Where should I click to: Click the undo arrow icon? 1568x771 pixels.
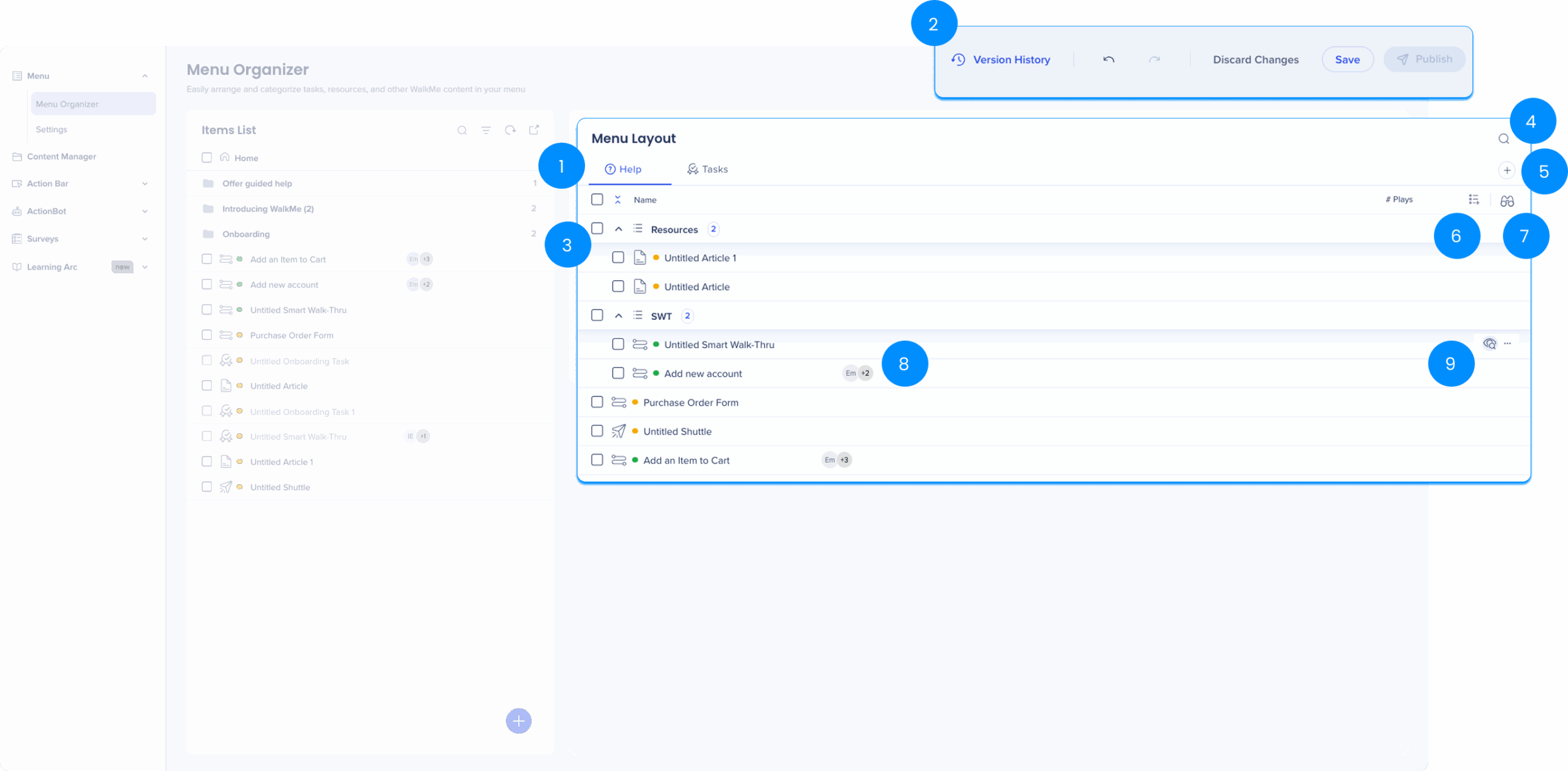tap(1109, 59)
